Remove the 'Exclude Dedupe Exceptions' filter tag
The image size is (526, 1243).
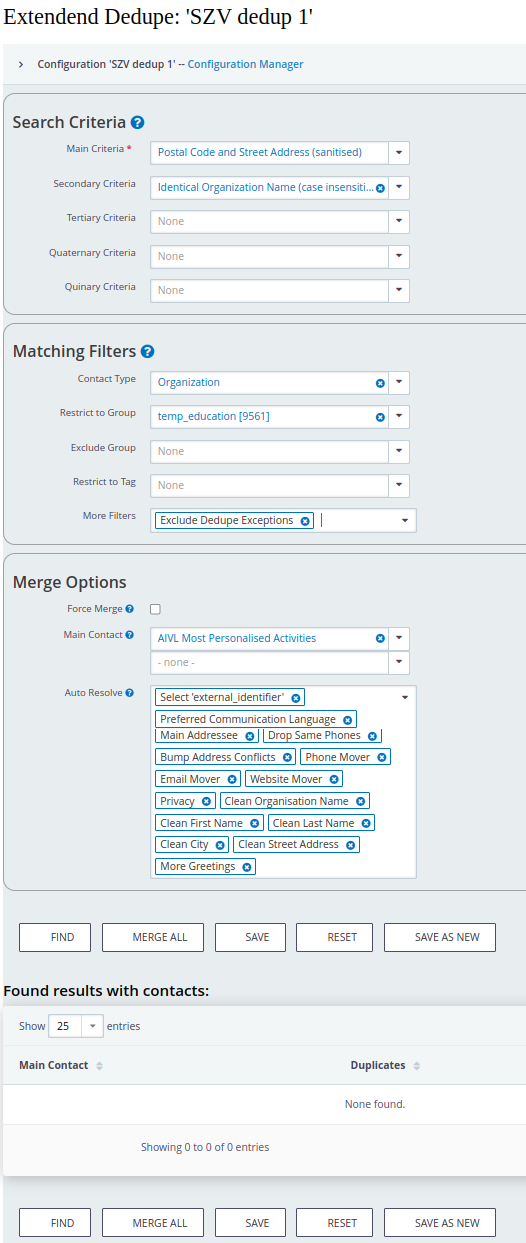click(305, 521)
